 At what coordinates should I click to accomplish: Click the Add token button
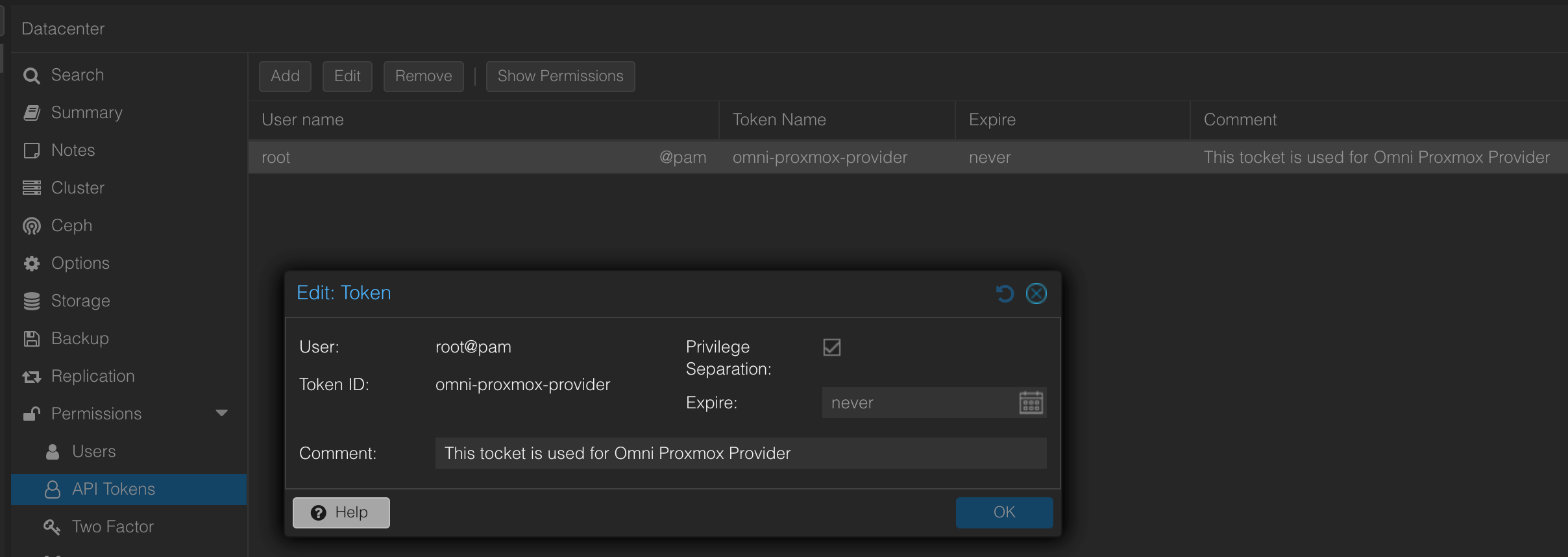285,77
